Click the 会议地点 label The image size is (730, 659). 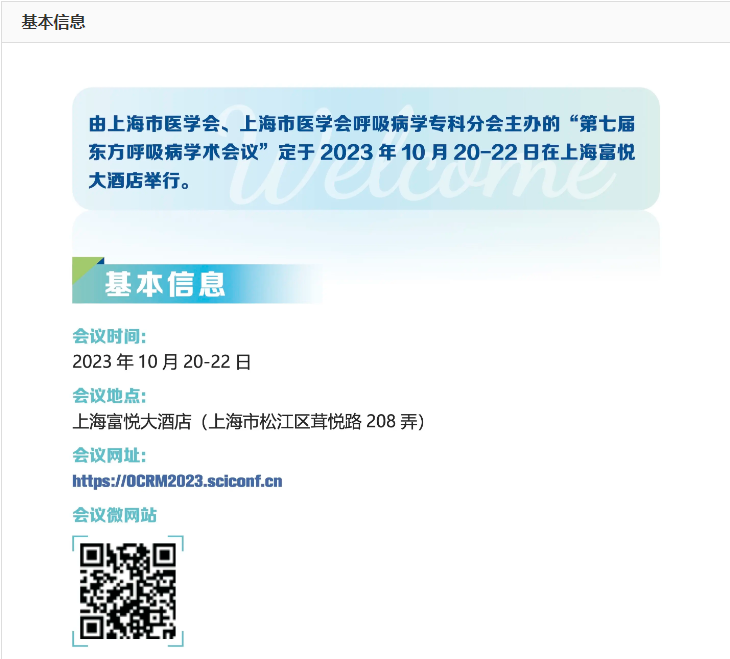pyautogui.click(x=109, y=396)
